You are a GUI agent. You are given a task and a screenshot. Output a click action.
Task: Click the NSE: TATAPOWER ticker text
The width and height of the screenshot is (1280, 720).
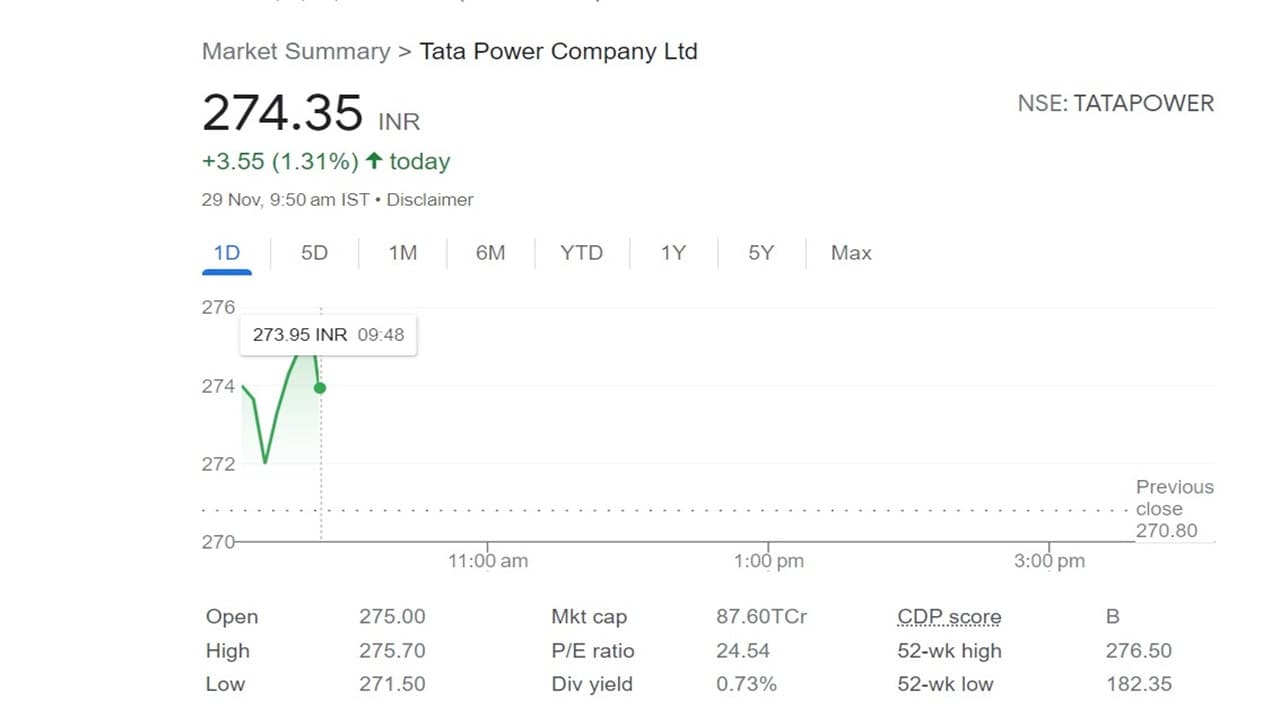pyautogui.click(x=1115, y=103)
